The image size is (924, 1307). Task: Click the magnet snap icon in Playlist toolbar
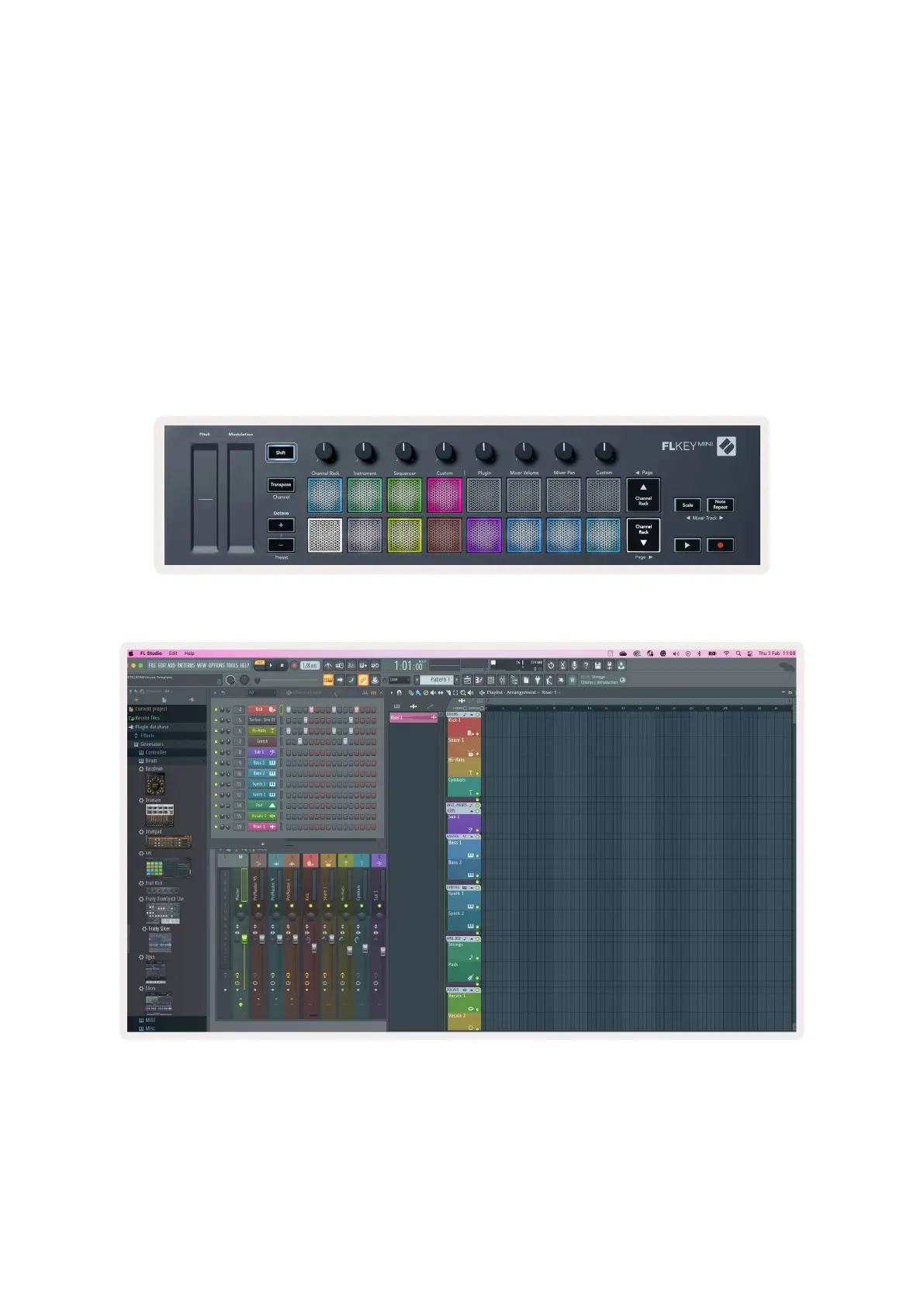tap(400, 692)
